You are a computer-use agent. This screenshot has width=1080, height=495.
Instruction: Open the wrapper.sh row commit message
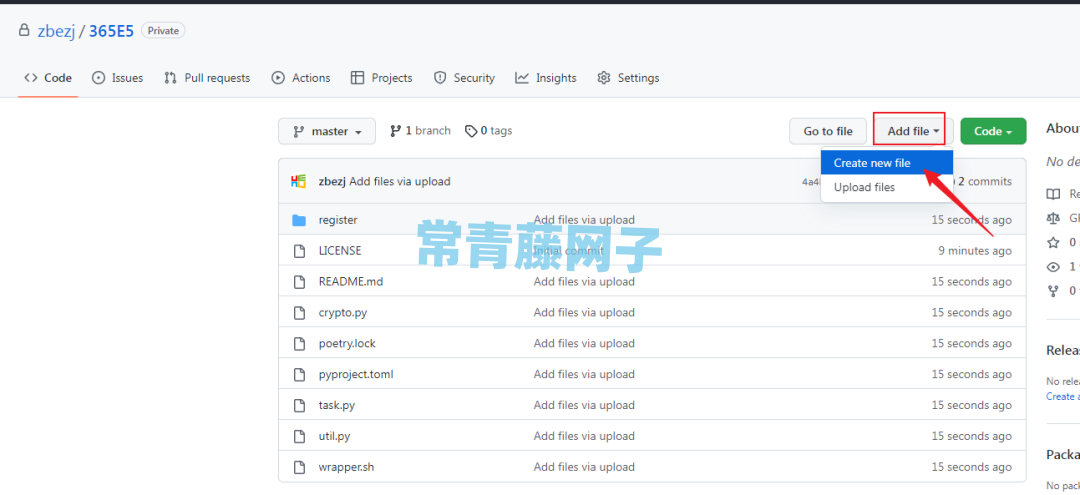pyautogui.click(x=584, y=467)
